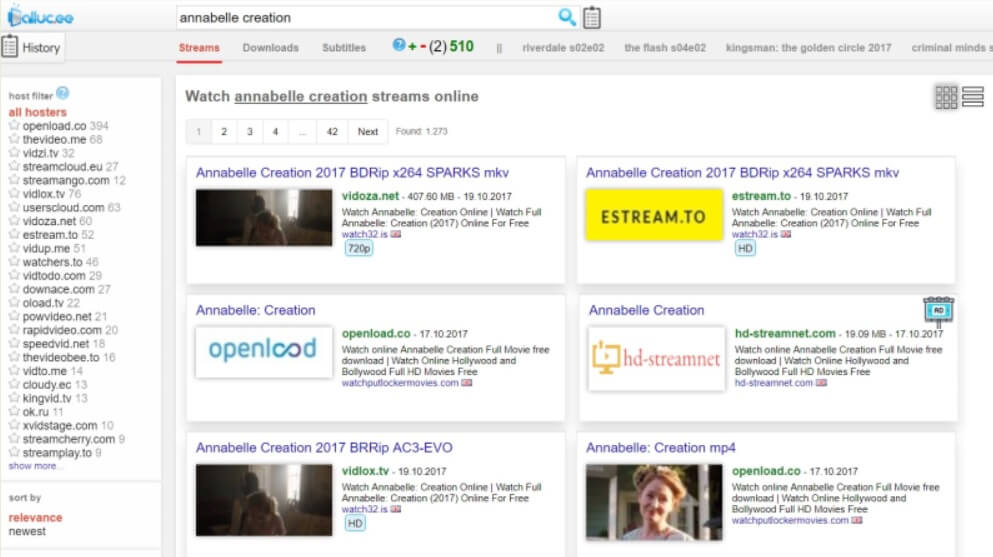Filter by watchers.to hoster
993x557 pixels.
tap(53, 262)
